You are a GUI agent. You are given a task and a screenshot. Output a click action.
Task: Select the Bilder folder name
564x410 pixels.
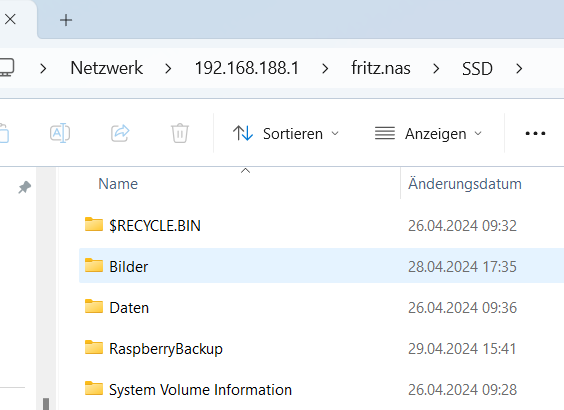point(128,267)
